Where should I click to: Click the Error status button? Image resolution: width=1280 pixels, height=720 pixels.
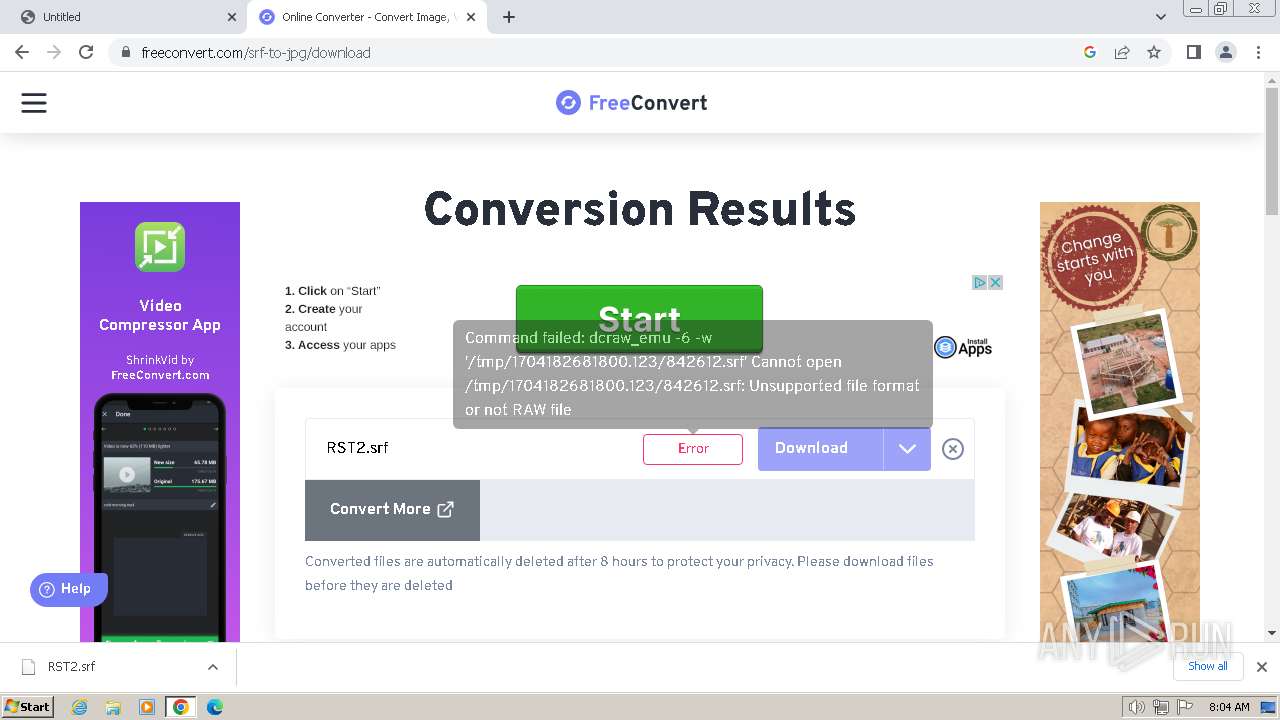coord(693,449)
